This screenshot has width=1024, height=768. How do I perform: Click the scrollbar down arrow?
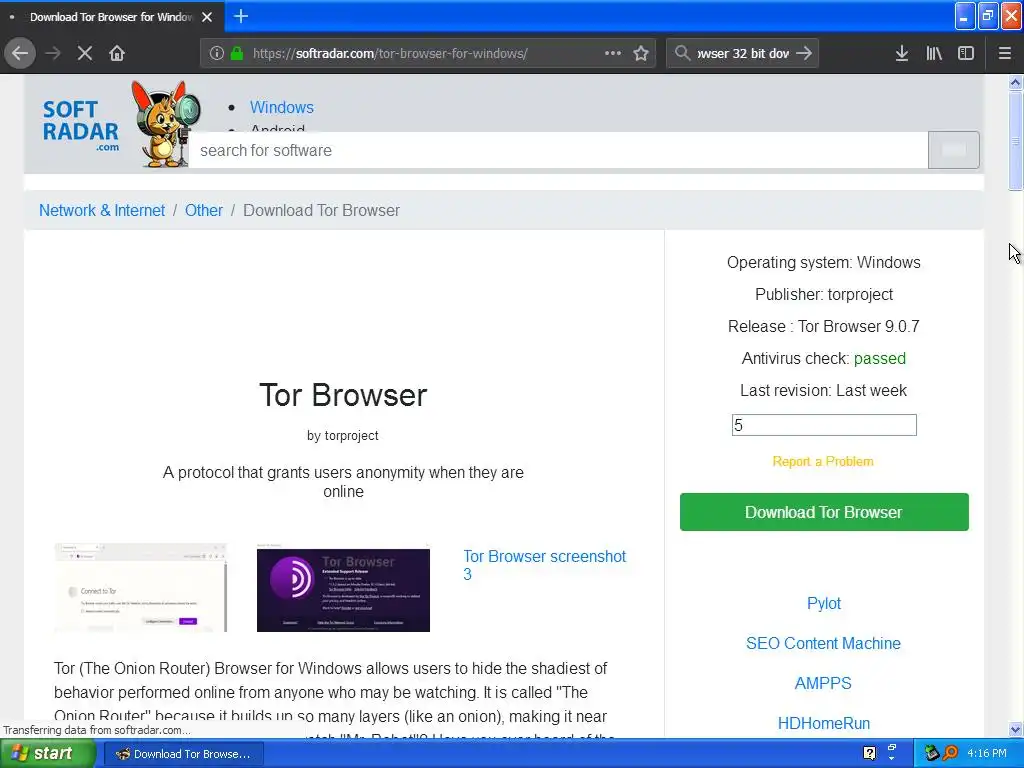coord(1016,729)
